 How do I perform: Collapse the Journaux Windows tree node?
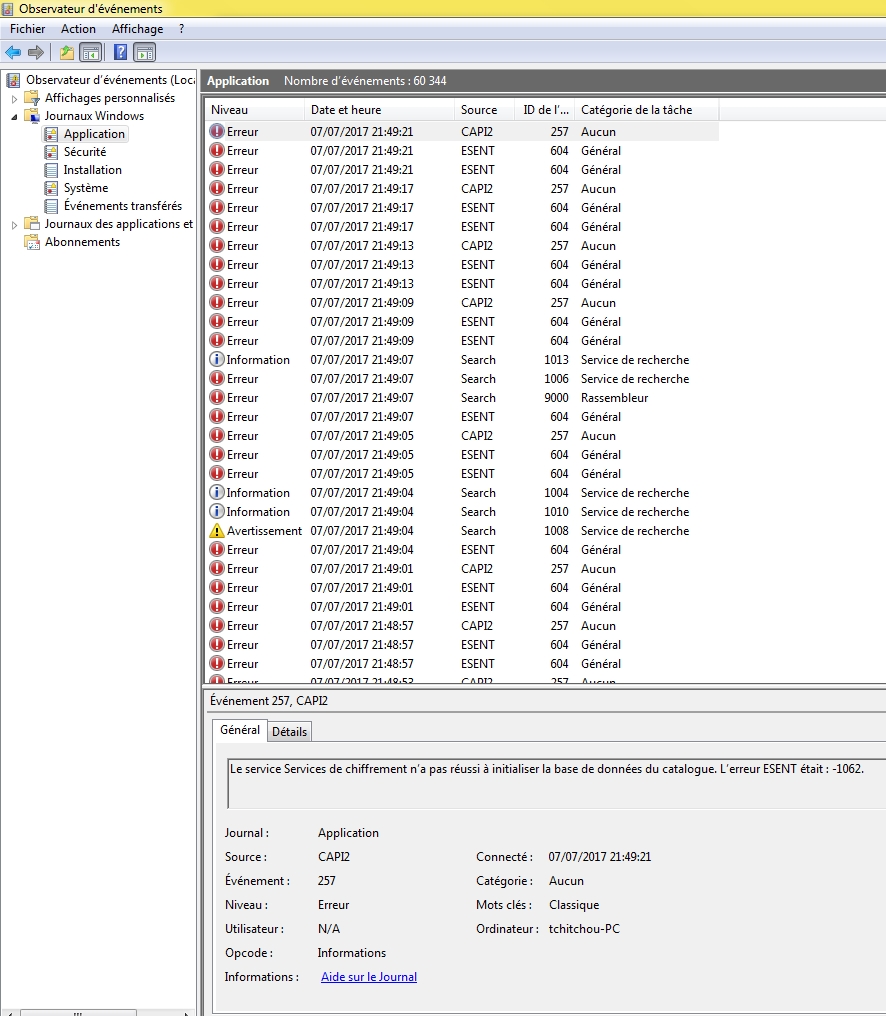pyautogui.click(x=14, y=117)
